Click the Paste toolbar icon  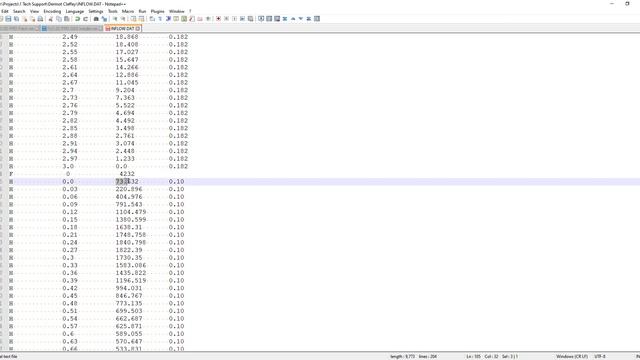coord(67,19)
